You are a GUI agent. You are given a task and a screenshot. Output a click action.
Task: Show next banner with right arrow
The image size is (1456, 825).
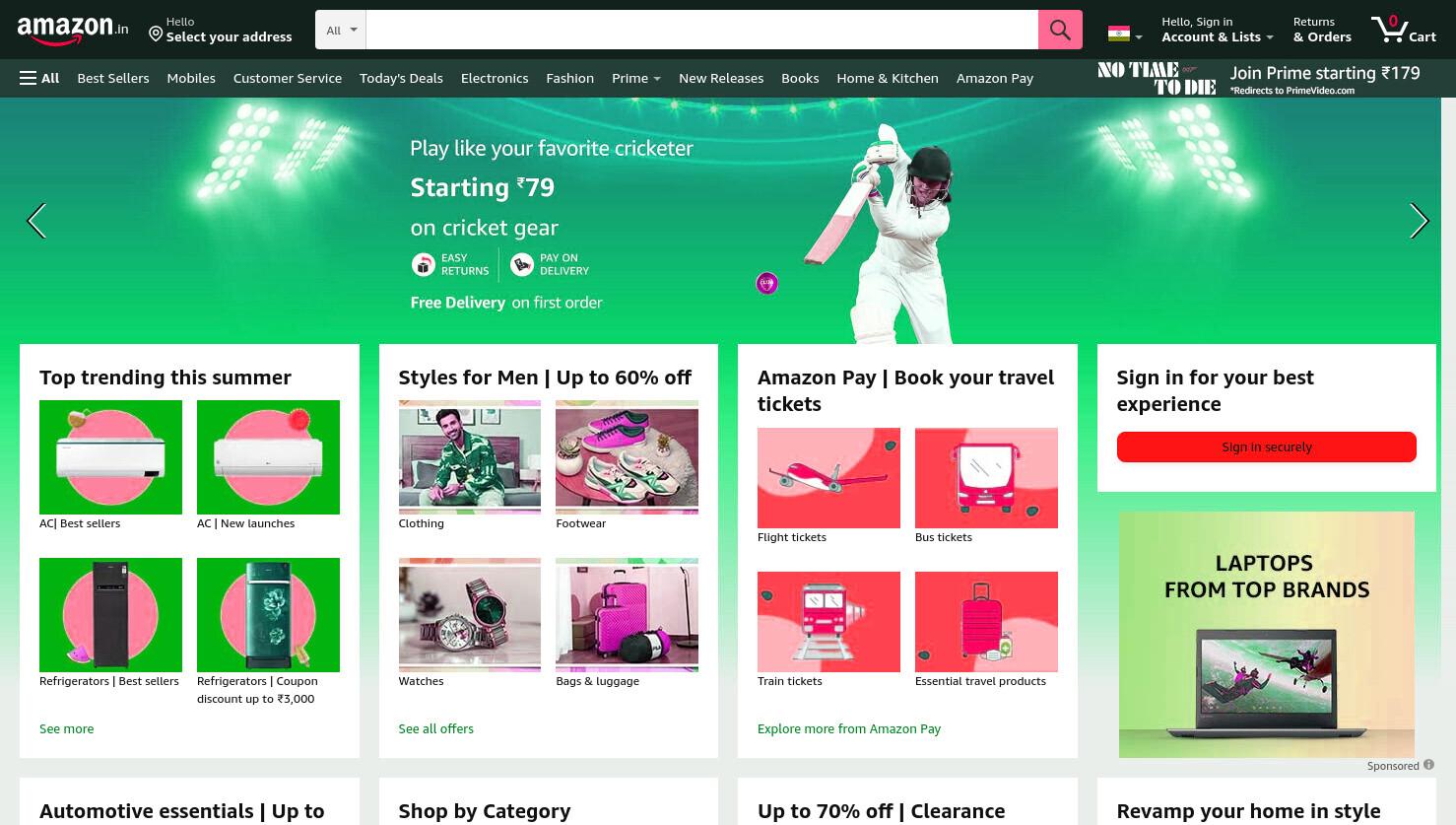tap(1419, 221)
